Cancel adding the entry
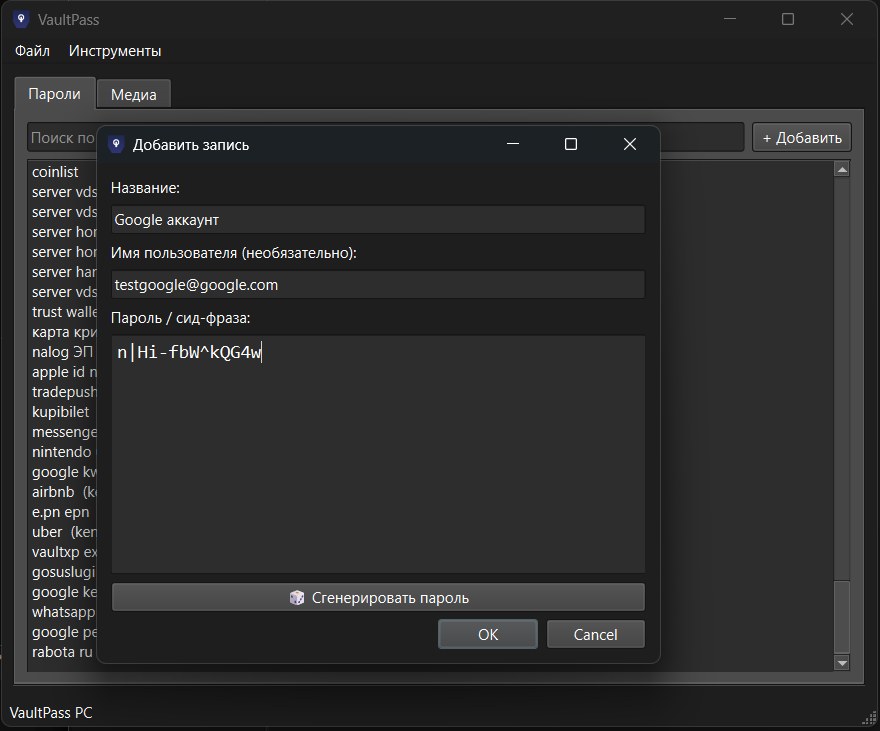The height and width of the screenshot is (731, 880). point(595,635)
